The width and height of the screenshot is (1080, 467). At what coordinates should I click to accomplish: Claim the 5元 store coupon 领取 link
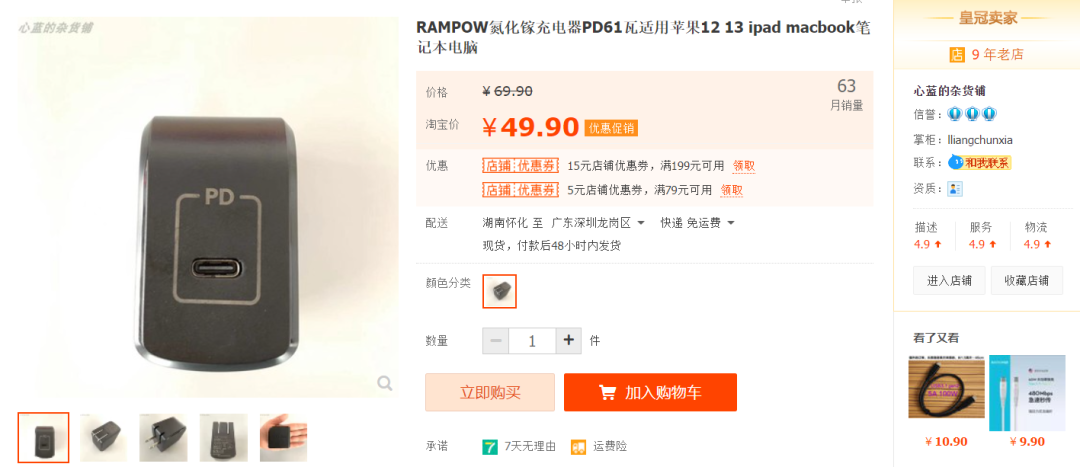pyautogui.click(x=731, y=190)
